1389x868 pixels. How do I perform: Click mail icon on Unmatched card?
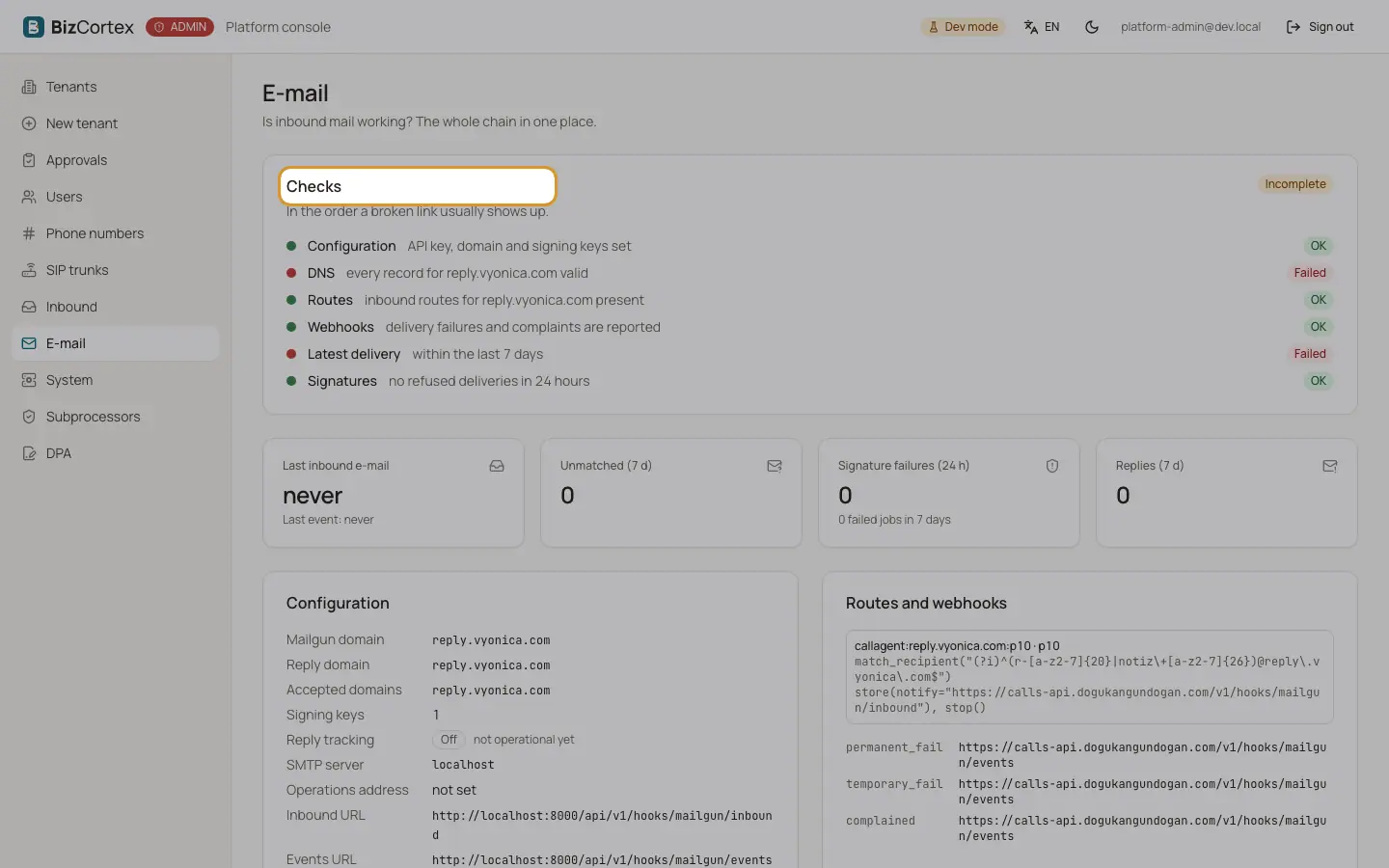coord(775,466)
